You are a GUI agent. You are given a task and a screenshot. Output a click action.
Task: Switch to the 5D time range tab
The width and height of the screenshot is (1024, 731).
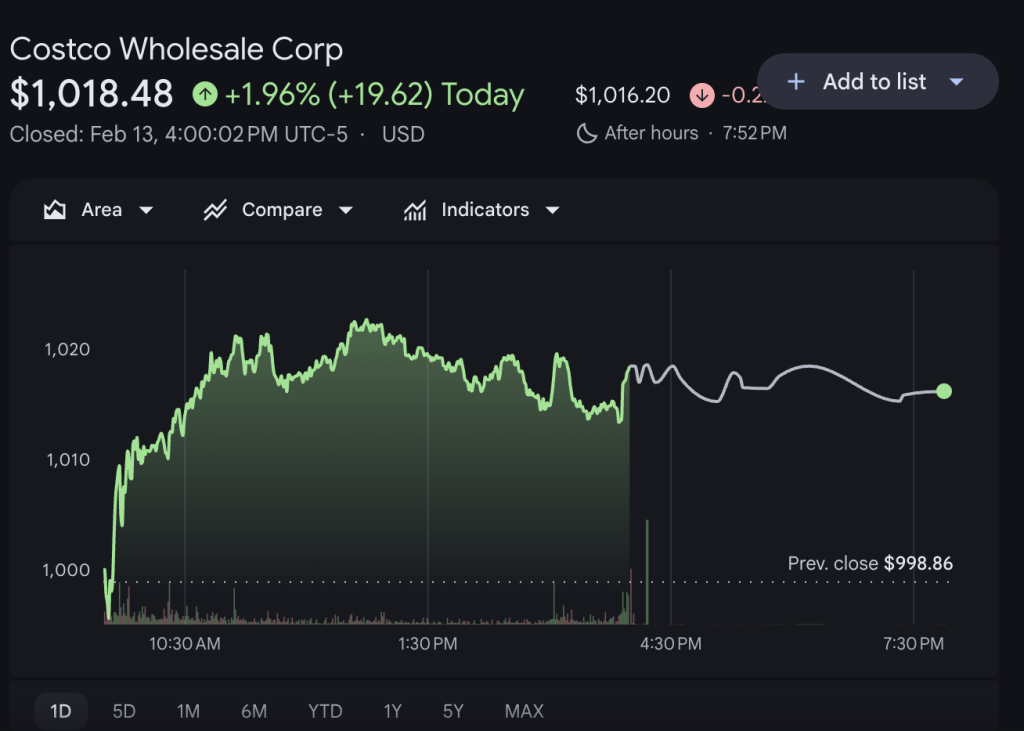(x=124, y=711)
